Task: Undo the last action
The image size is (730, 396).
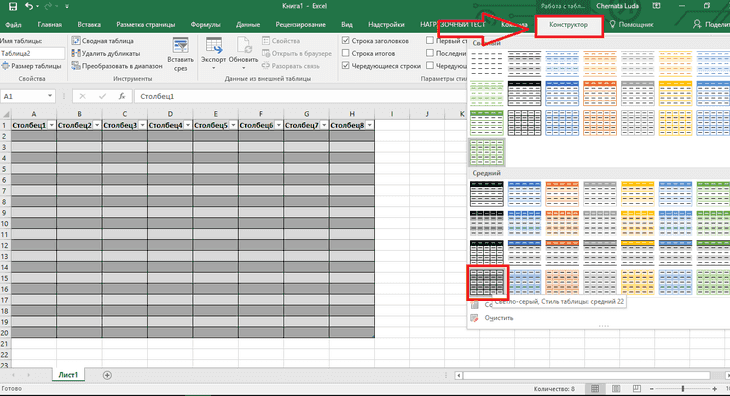Action: (x=29, y=6)
